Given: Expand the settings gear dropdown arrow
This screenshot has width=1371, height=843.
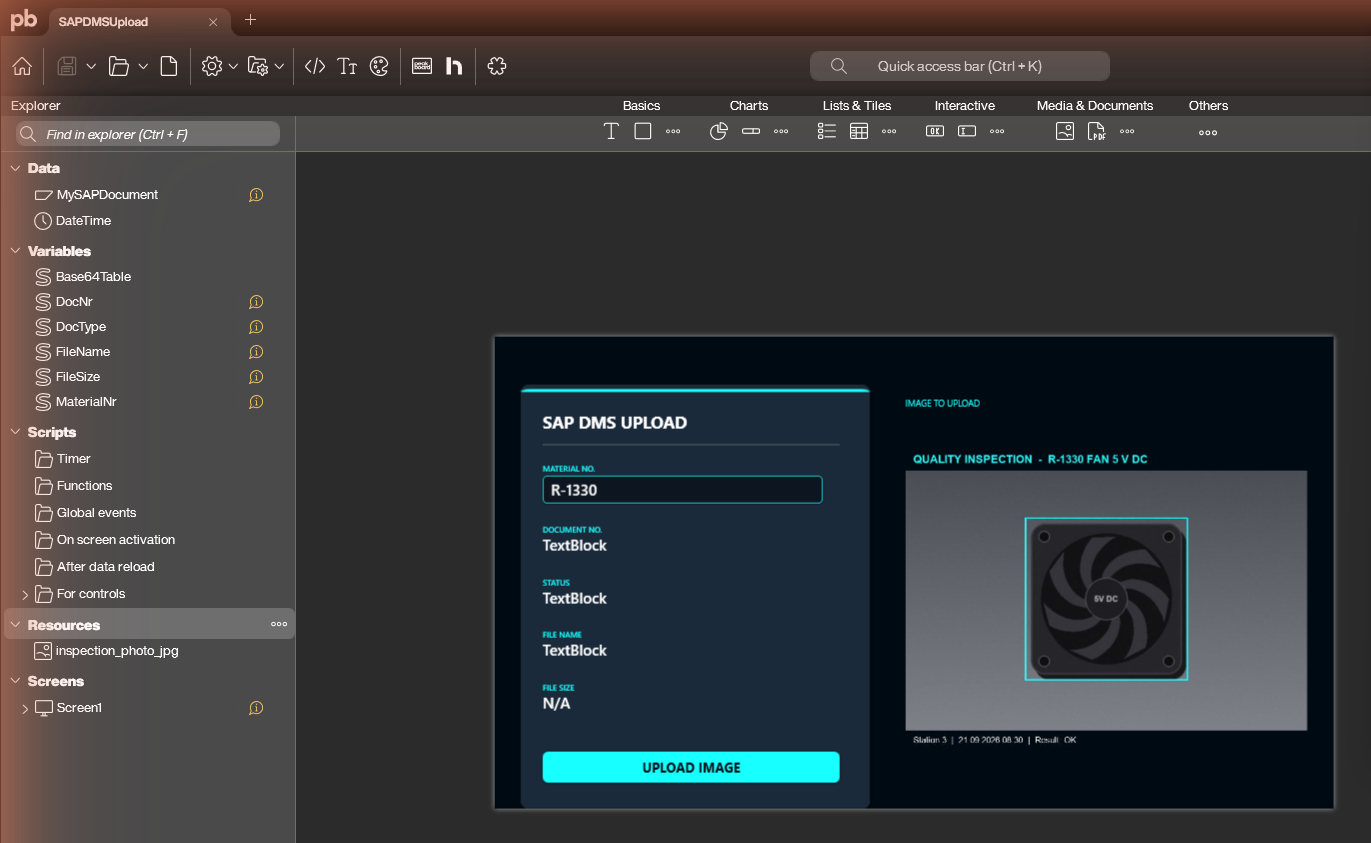Looking at the screenshot, I should point(233,67).
